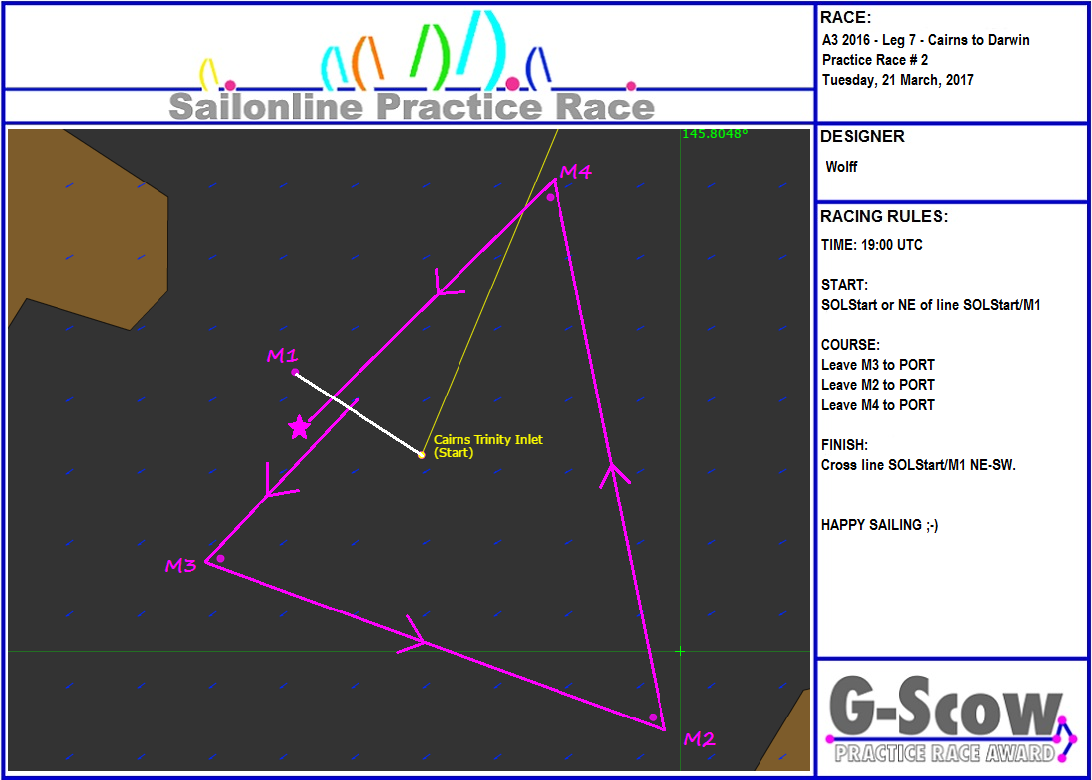The width and height of the screenshot is (1092, 780).
Task: Click the yellow sail in header logo
Action: click(x=210, y=75)
